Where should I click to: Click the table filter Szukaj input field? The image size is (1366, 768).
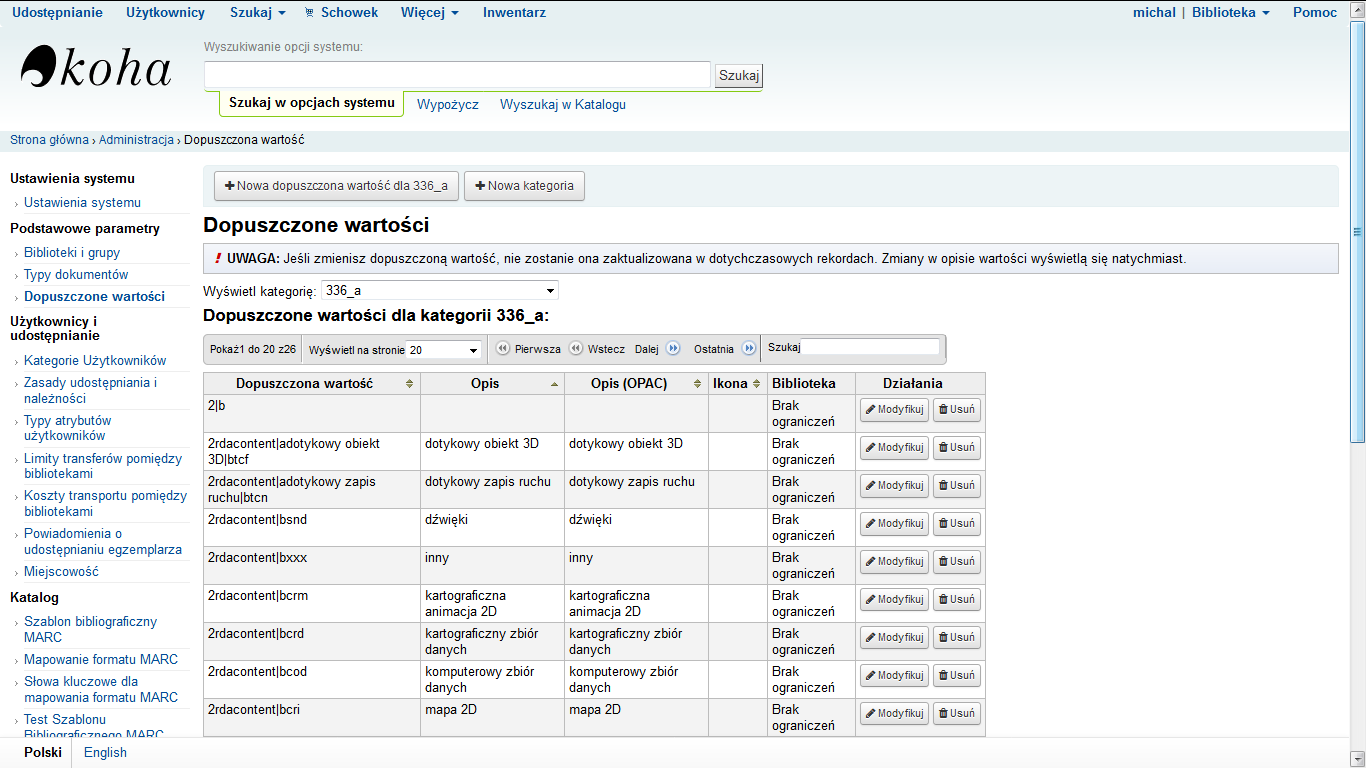point(870,348)
